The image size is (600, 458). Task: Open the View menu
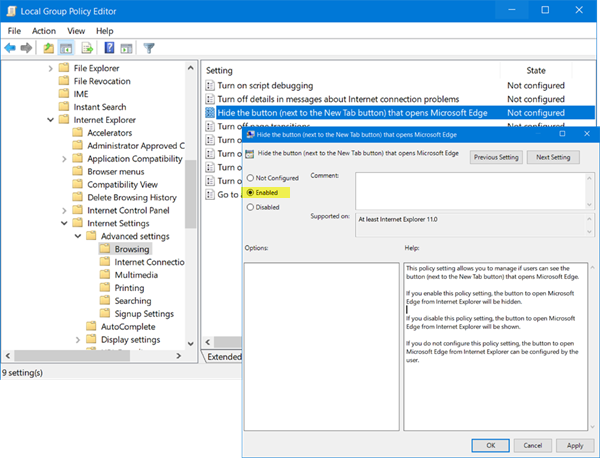coord(76,31)
